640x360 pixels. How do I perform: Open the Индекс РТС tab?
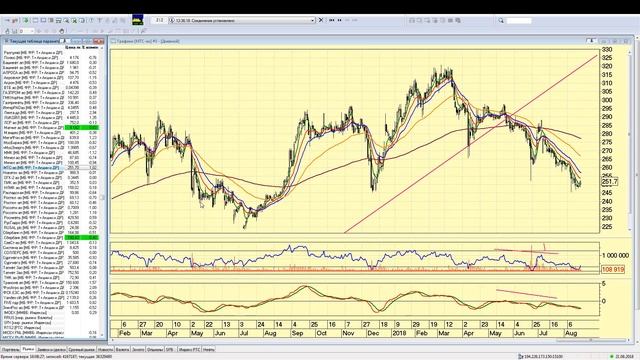pyautogui.click(x=190, y=349)
